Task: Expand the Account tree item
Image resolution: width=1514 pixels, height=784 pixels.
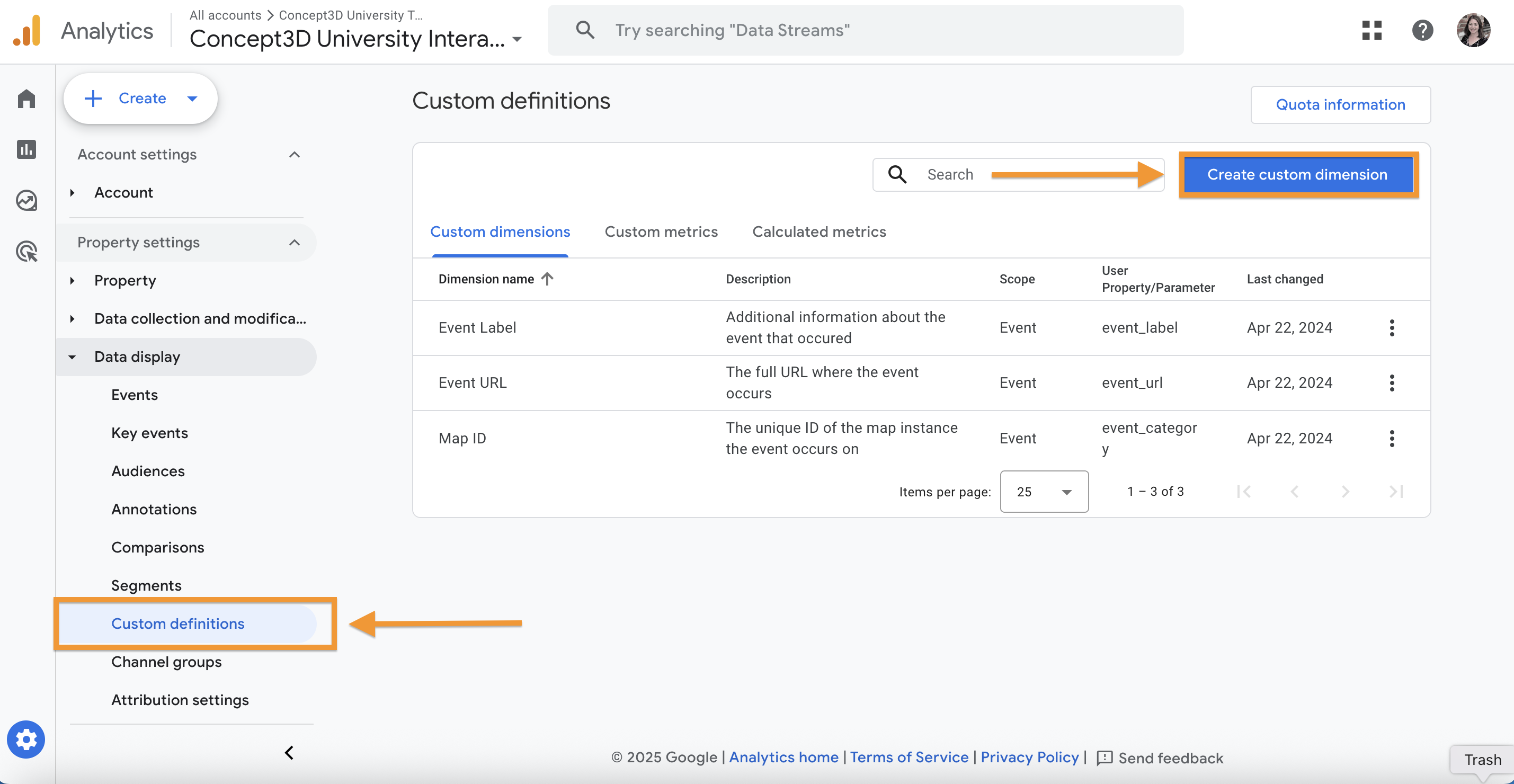Action: click(72, 193)
